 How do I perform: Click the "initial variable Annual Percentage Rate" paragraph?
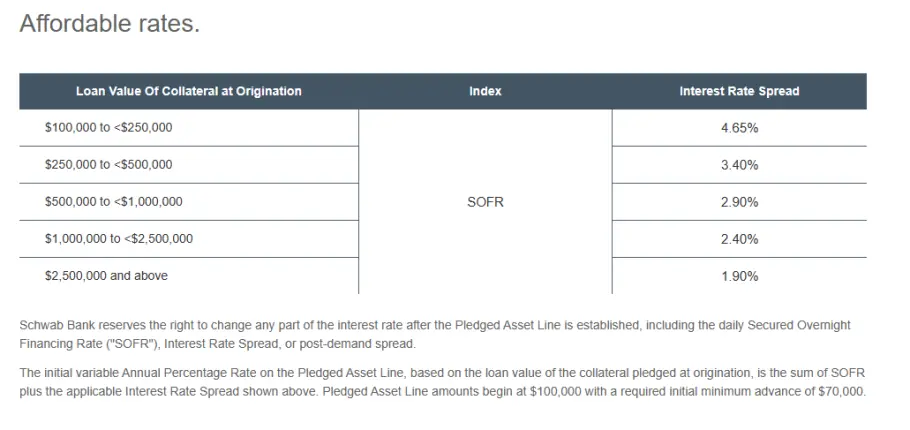coord(443,382)
